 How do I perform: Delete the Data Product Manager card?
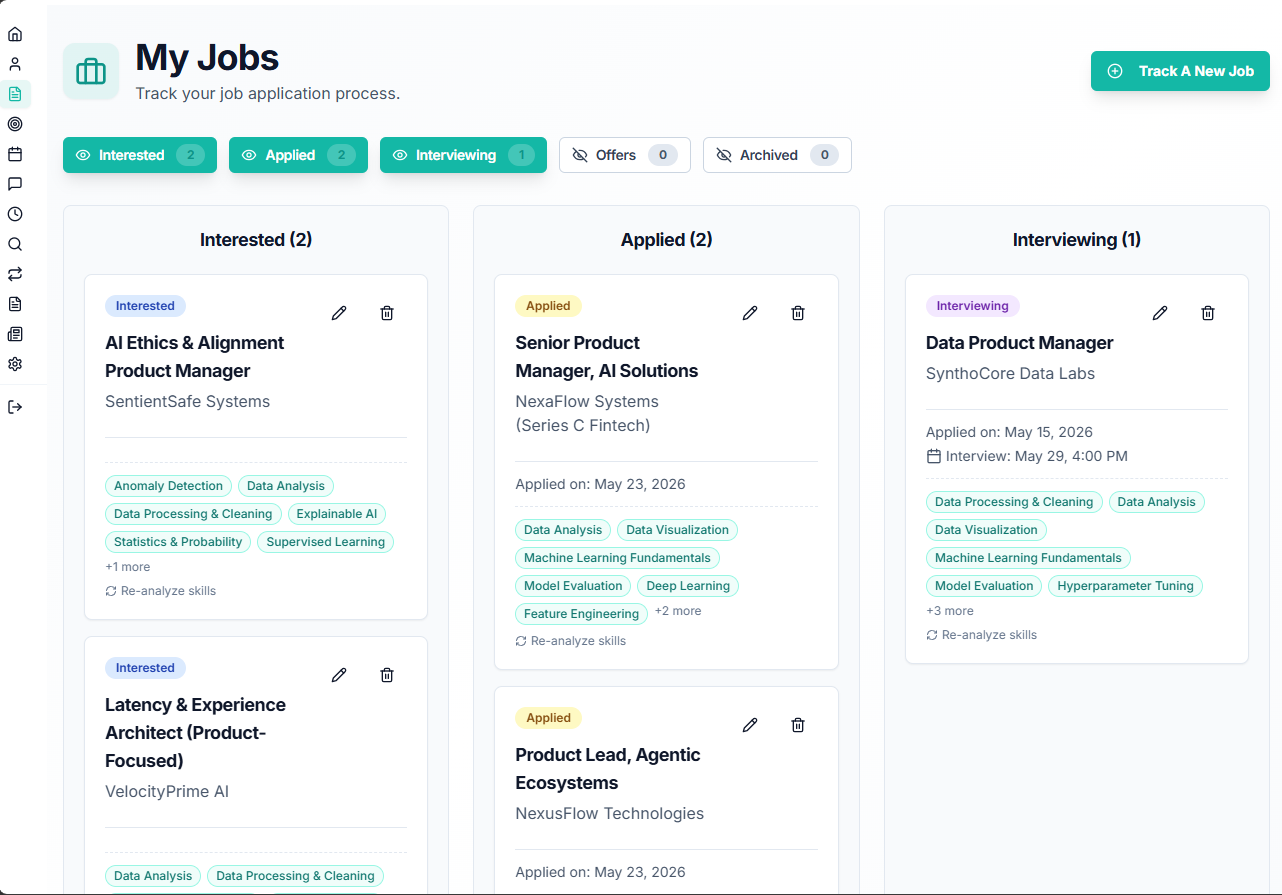[1208, 313]
